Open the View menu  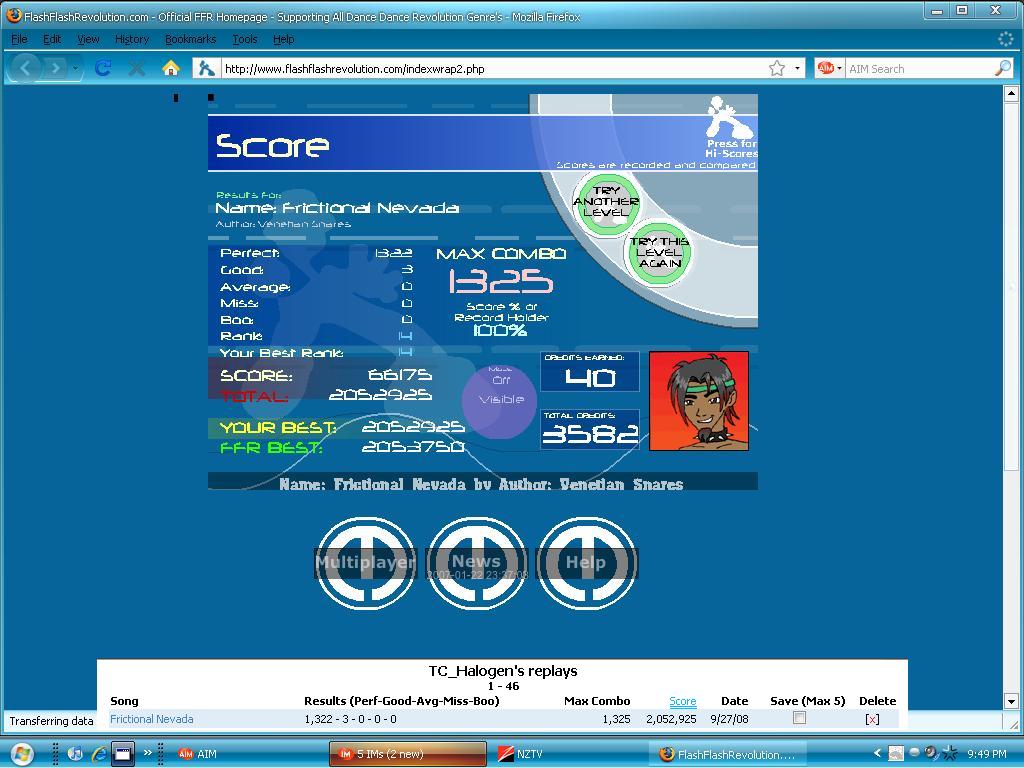click(x=88, y=39)
